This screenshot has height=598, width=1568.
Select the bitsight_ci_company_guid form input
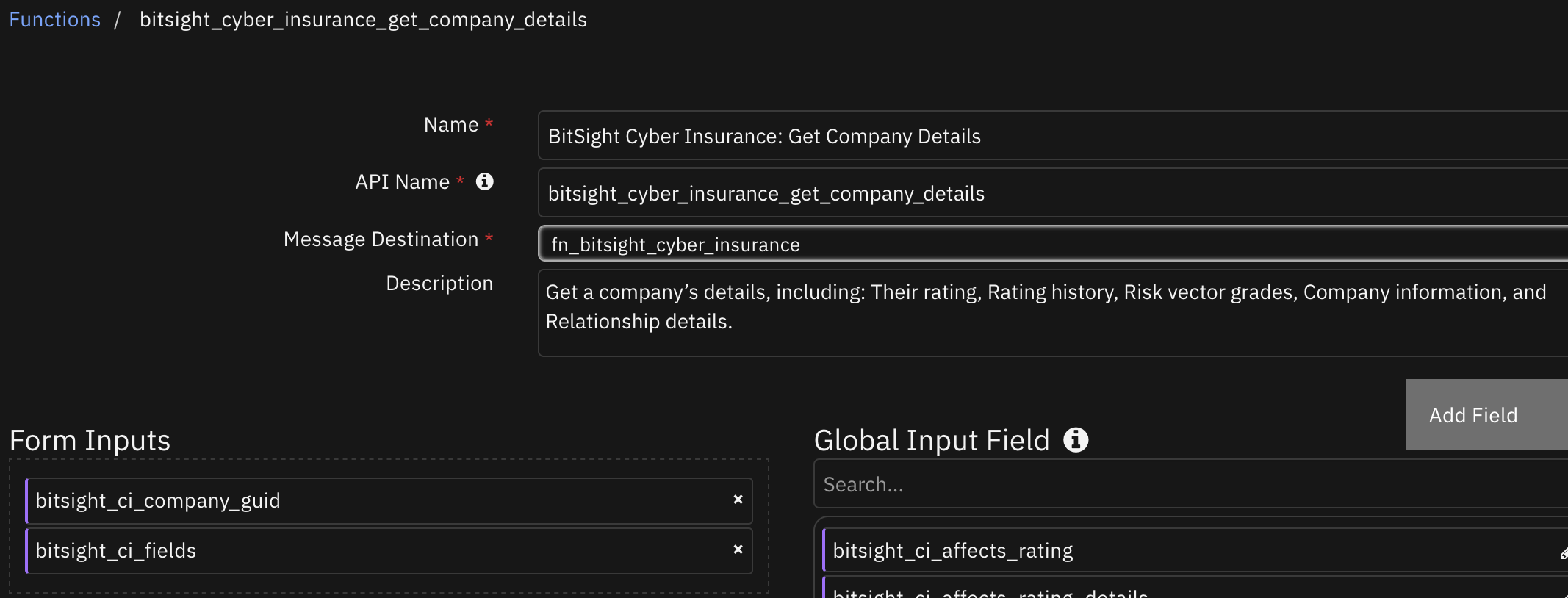[x=389, y=501]
